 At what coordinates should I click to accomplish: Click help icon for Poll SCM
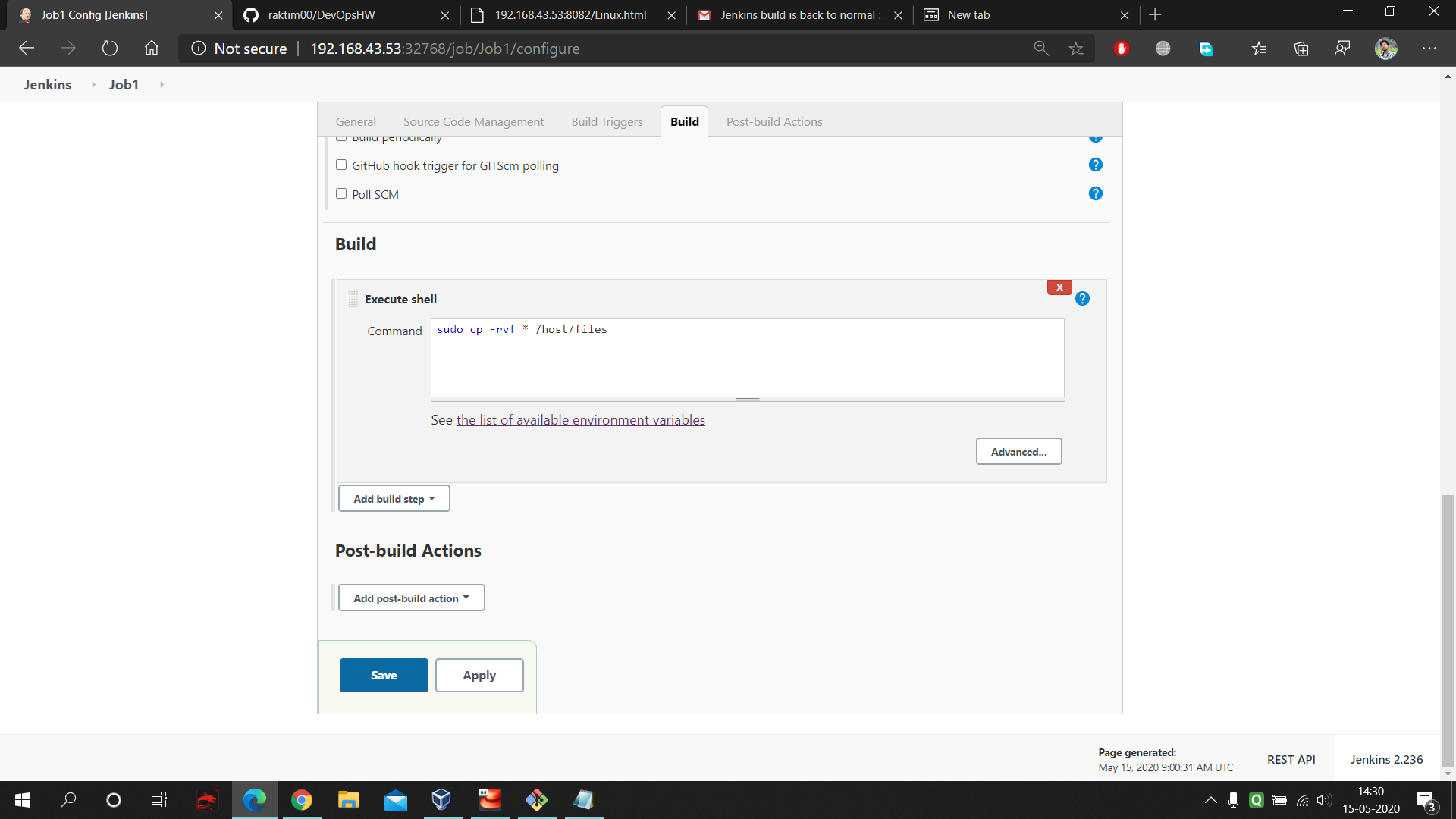[x=1095, y=194]
